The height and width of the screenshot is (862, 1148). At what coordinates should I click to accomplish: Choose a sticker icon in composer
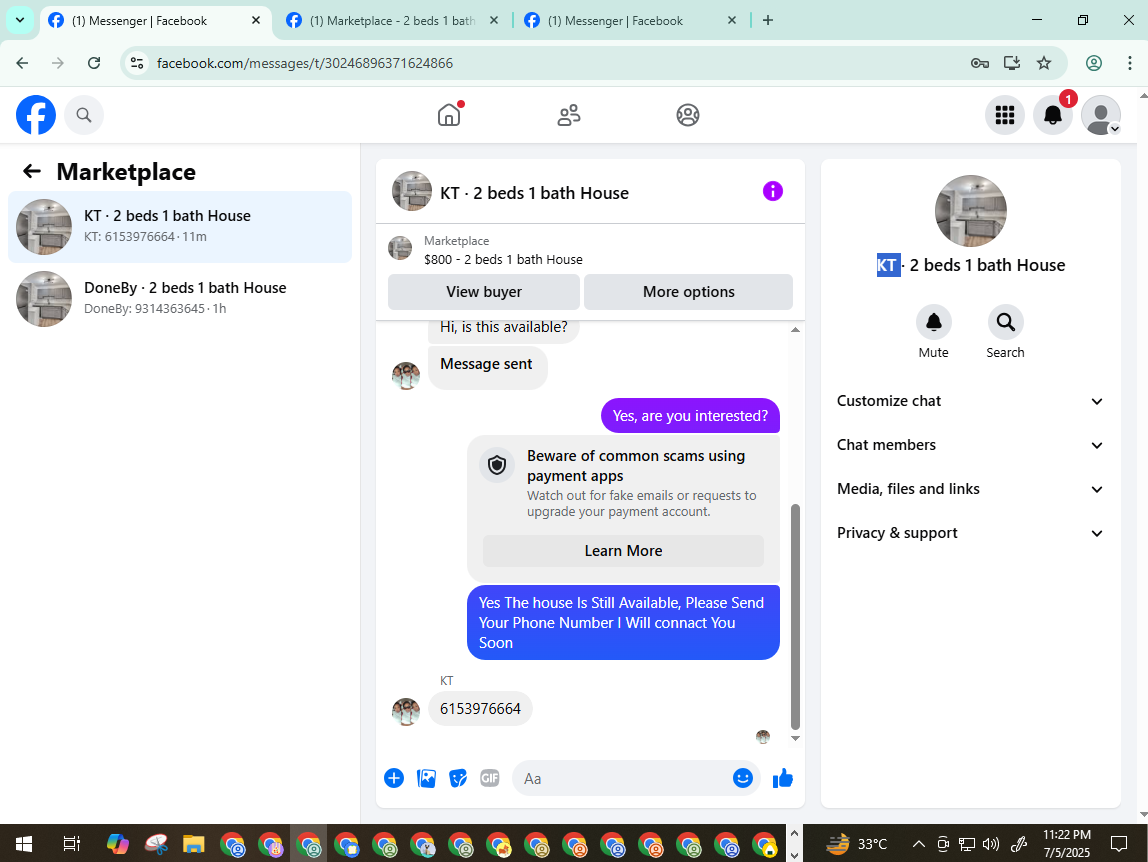tap(458, 779)
